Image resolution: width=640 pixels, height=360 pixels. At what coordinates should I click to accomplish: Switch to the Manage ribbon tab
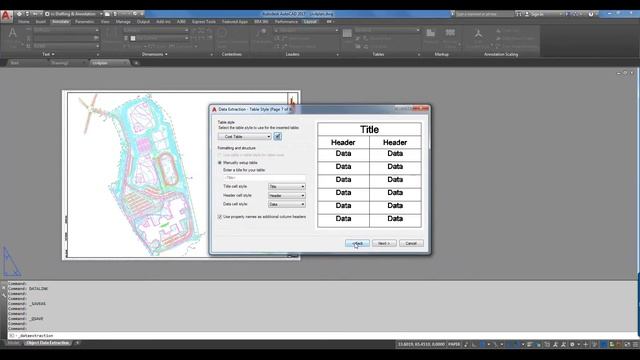(123, 22)
